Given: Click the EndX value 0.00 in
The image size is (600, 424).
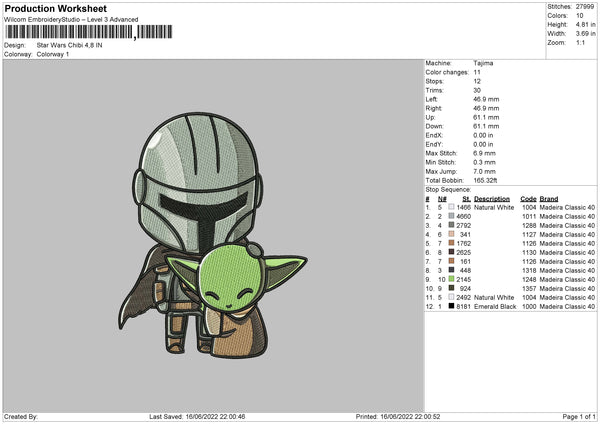Looking at the screenshot, I should click(483, 135).
